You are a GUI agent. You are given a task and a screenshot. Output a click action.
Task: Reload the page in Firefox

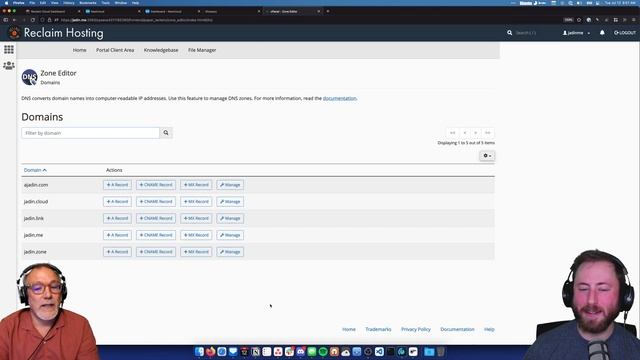(33, 20)
